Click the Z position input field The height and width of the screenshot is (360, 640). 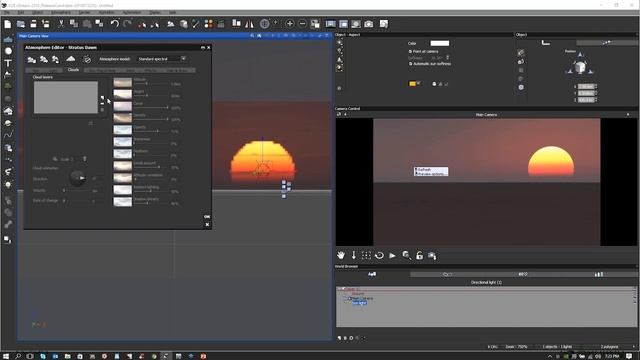click(x=587, y=100)
